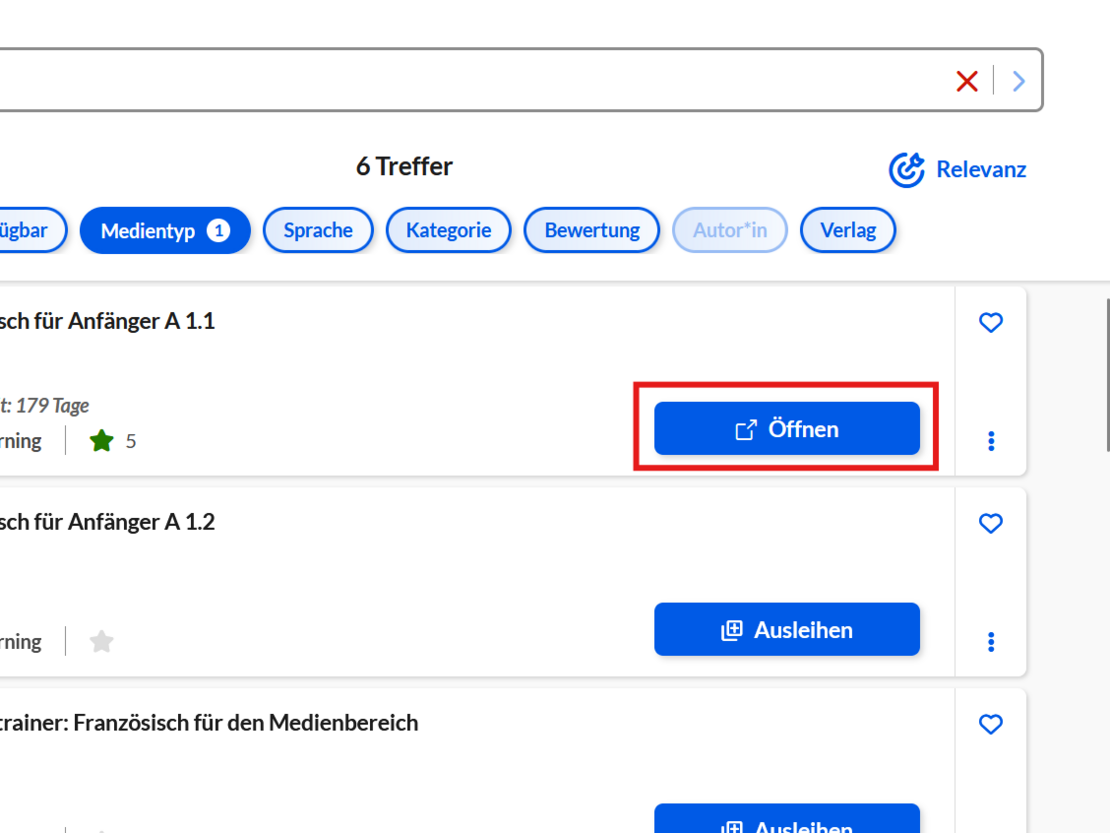Select the Verlag filter chip
The width and height of the screenshot is (1110, 833).
click(848, 230)
